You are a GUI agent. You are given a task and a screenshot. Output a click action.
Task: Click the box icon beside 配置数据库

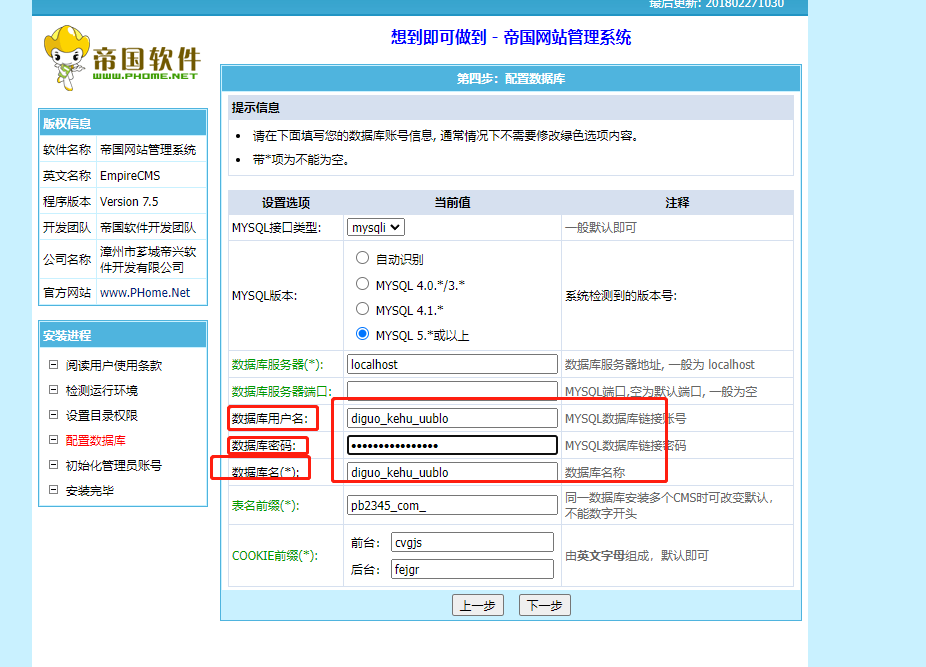[53, 440]
